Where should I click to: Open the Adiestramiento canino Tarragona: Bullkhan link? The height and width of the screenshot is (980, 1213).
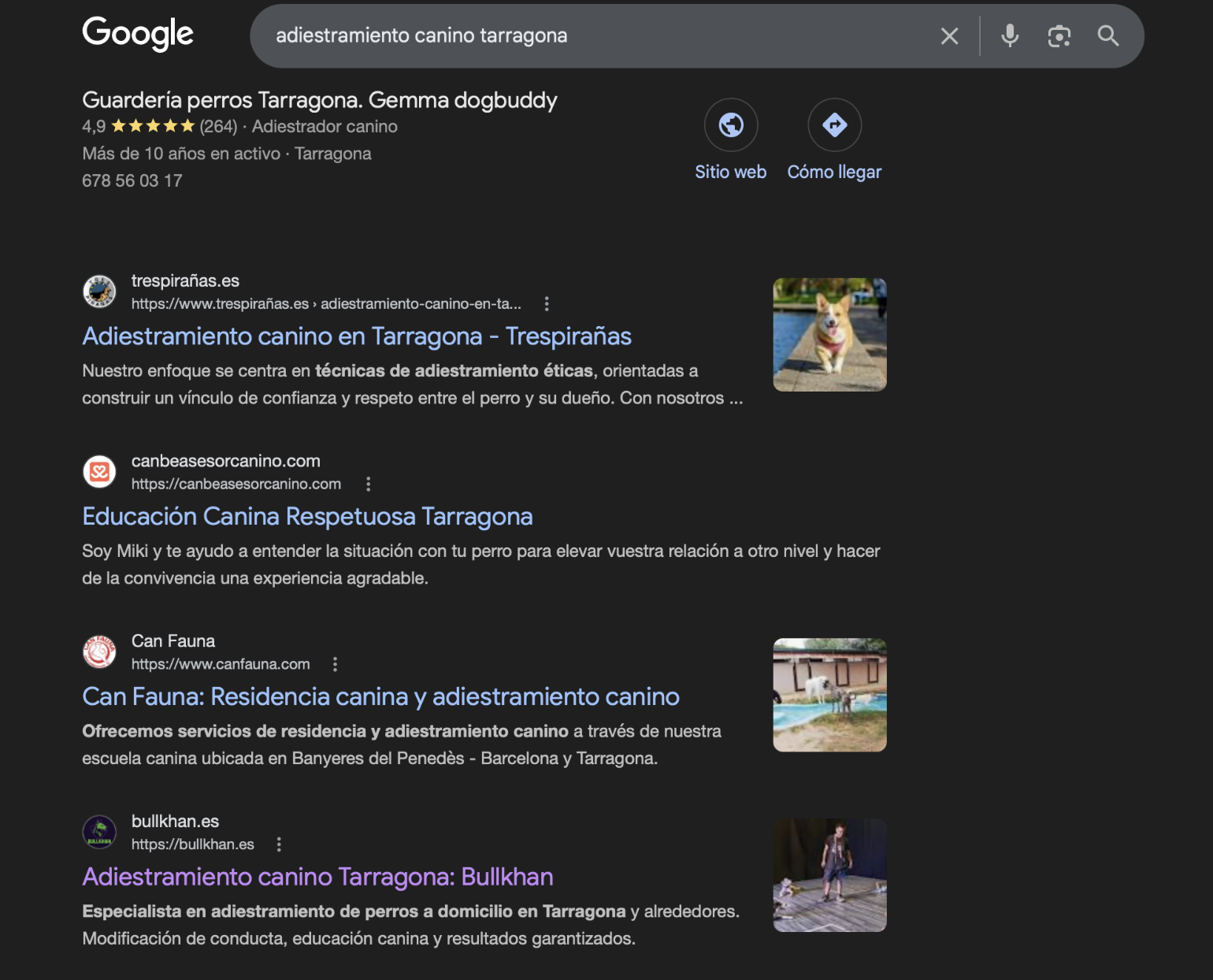click(x=317, y=877)
